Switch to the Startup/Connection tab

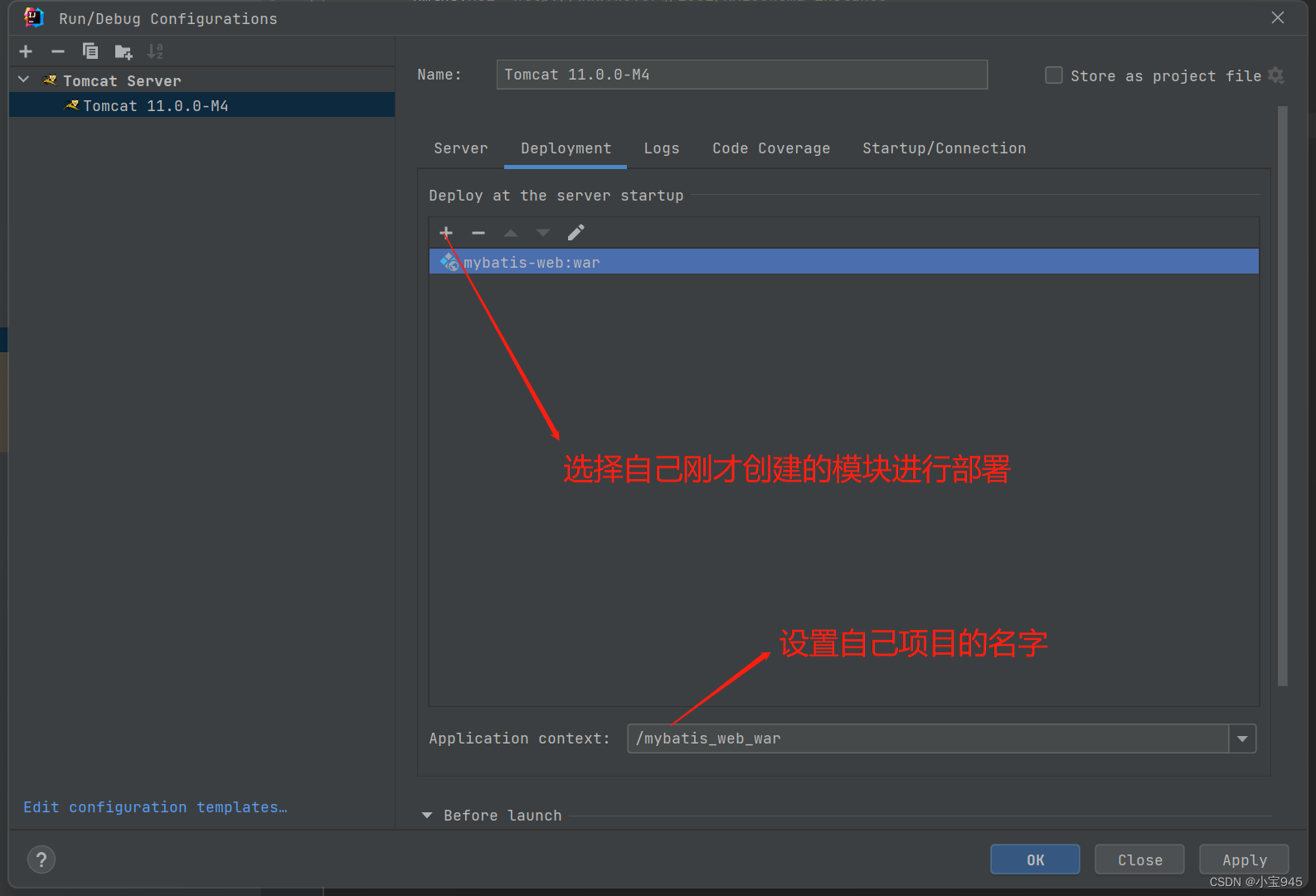coord(944,148)
